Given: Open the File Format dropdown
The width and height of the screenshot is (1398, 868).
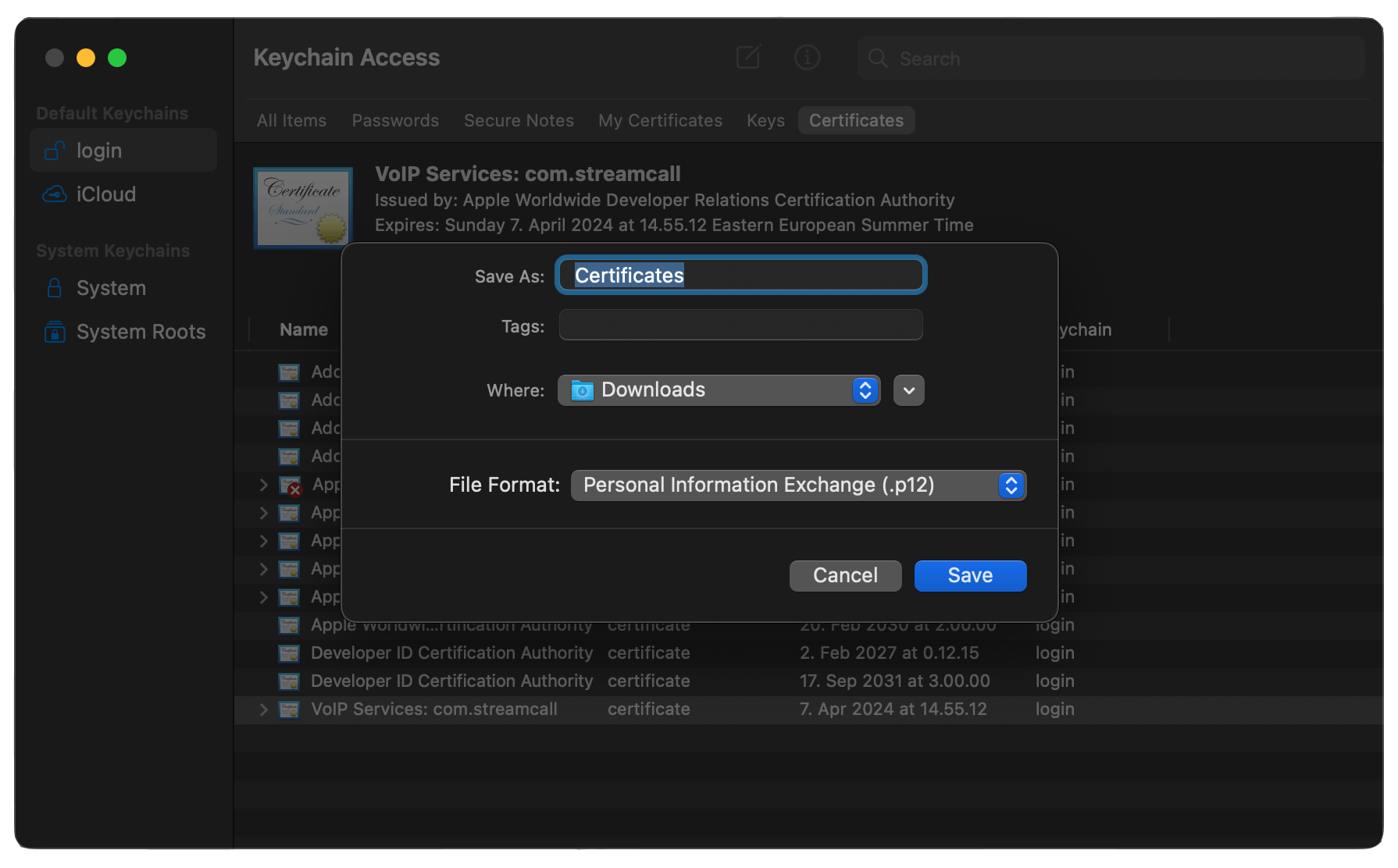Looking at the screenshot, I should [798, 485].
